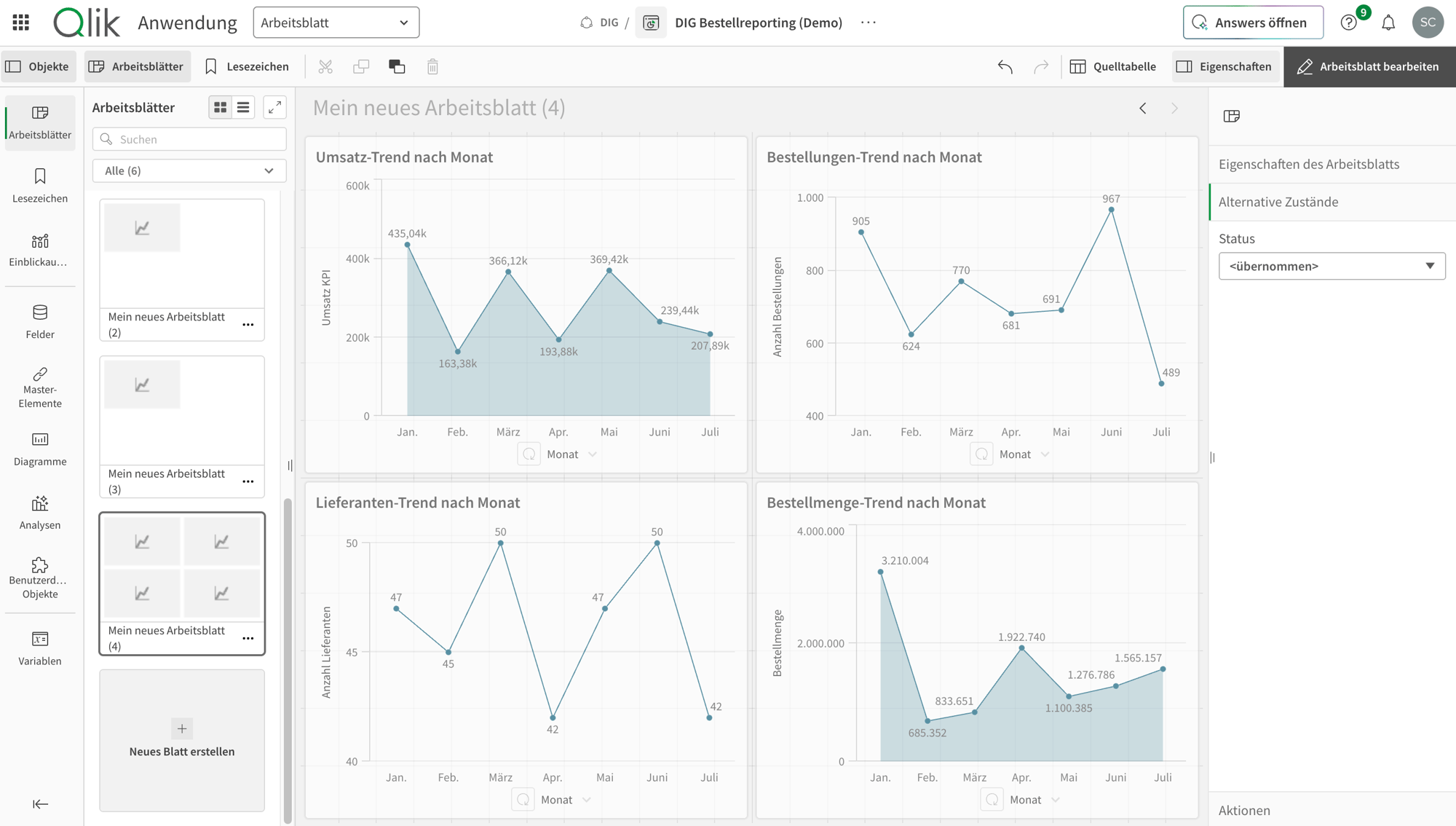1456x826 pixels.
Task: Open the Arbeitsblatt dropdown in header
Action: (x=336, y=23)
